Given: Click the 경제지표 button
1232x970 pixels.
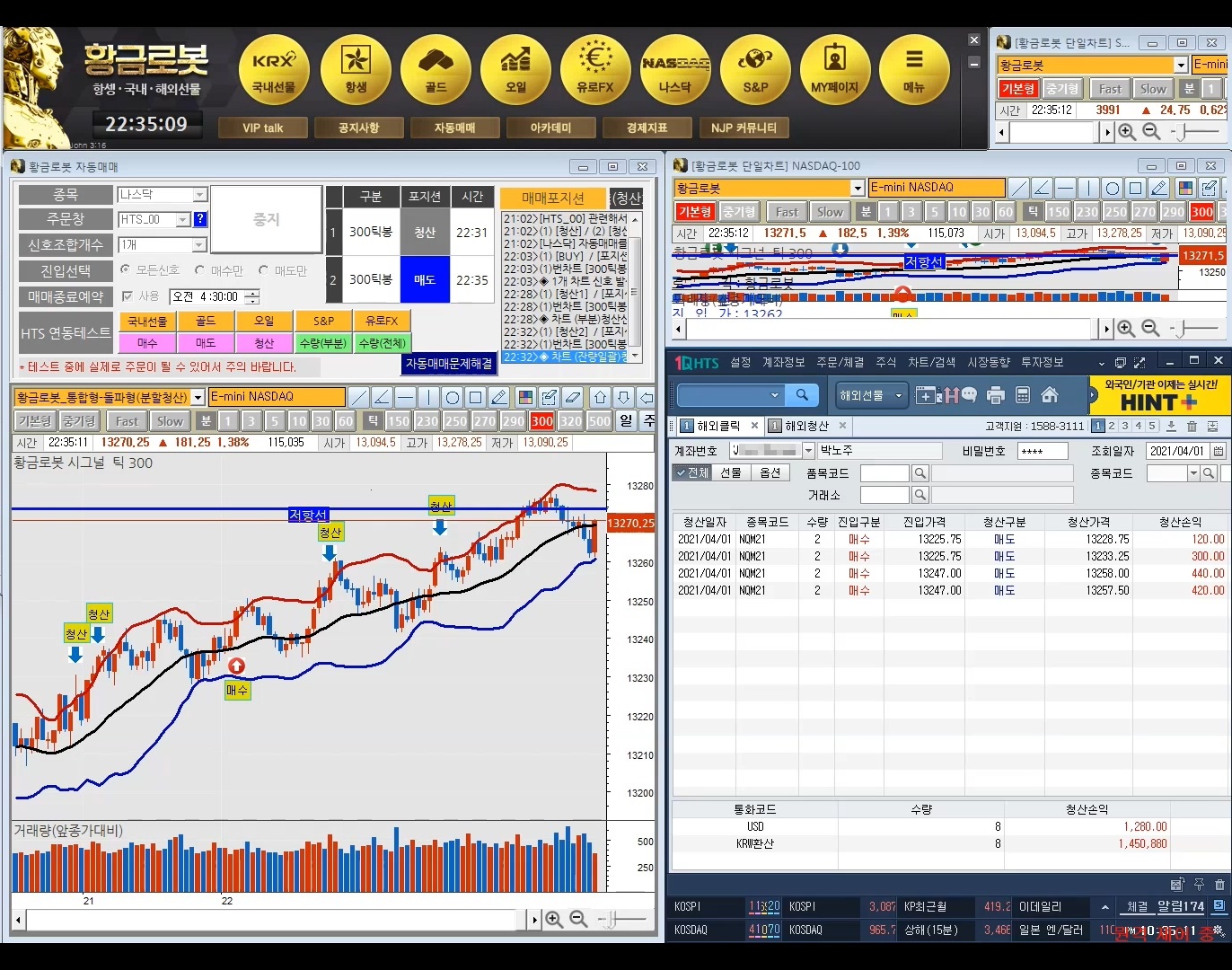Looking at the screenshot, I should click(x=647, y=128).
